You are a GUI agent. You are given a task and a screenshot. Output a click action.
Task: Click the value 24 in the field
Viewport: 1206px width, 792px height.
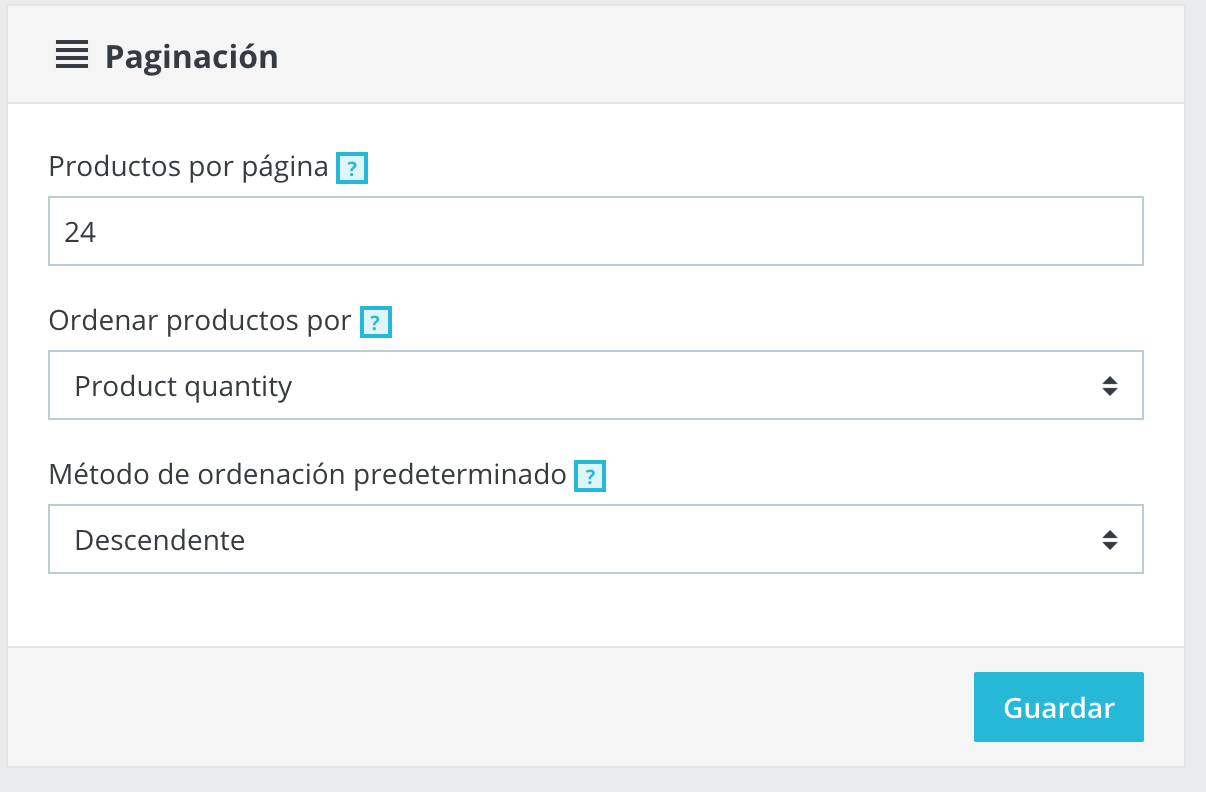point(80,232)
